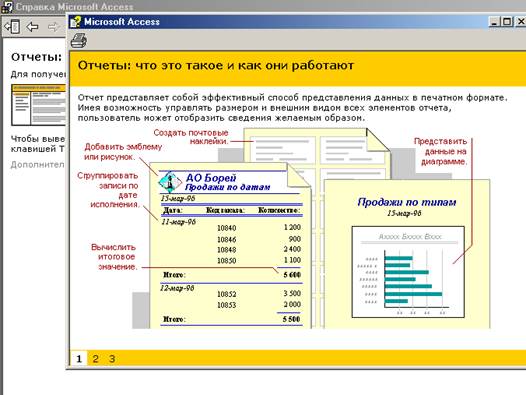The height and width of the screenshot is (395, 526).
Task: Minimize the Microsoft Access help window
Action: click(494, 22)
